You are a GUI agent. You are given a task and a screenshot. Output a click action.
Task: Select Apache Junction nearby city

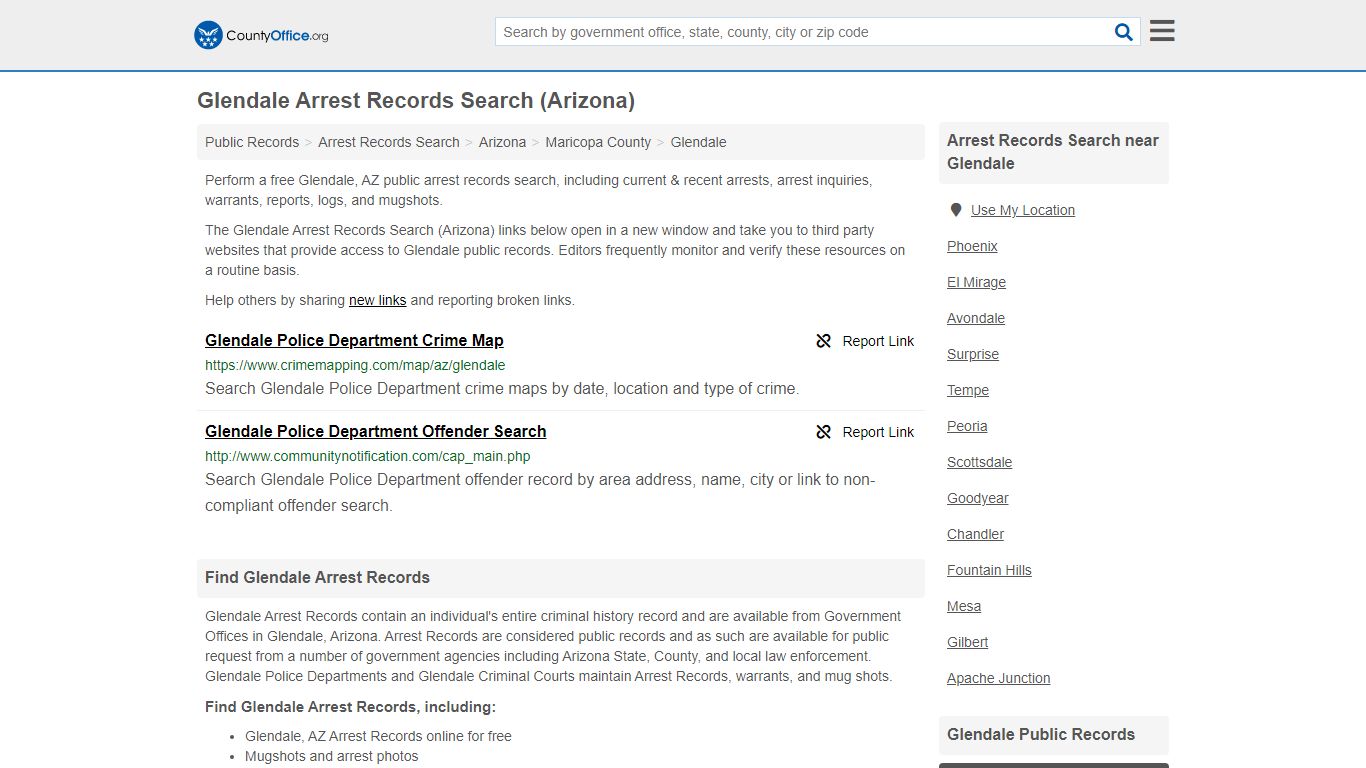coord(998,678)
